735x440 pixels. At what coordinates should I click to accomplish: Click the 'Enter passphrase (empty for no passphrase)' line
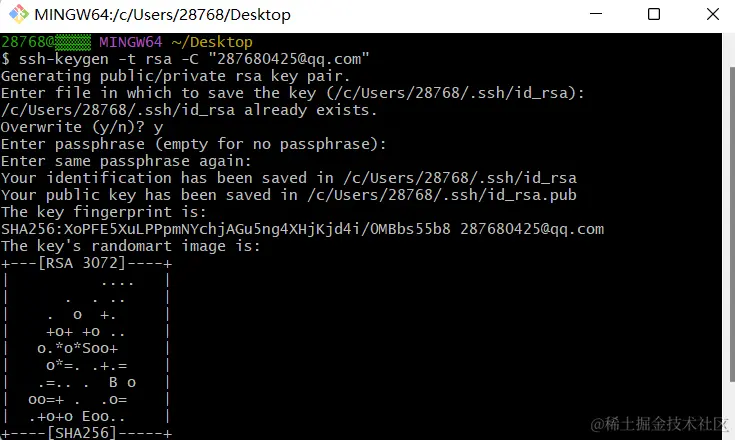[x=193, y=144]
